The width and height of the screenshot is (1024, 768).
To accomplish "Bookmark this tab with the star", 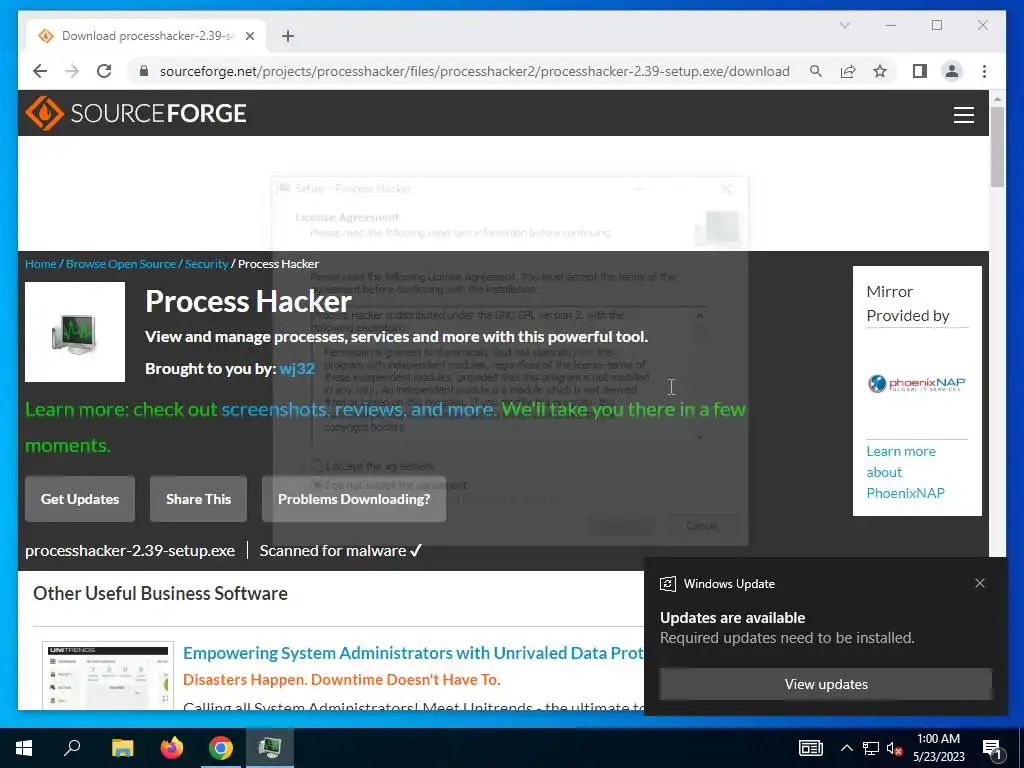I will [x=880, y=71].
